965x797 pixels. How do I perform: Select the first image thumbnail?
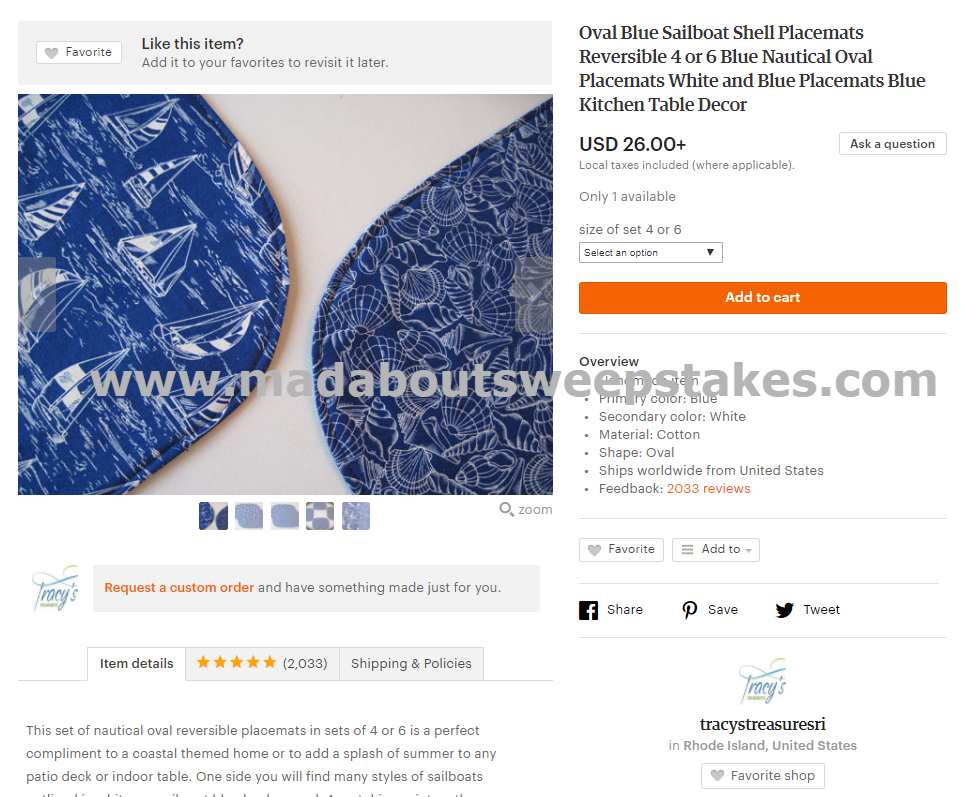click(x=214, y=516)
